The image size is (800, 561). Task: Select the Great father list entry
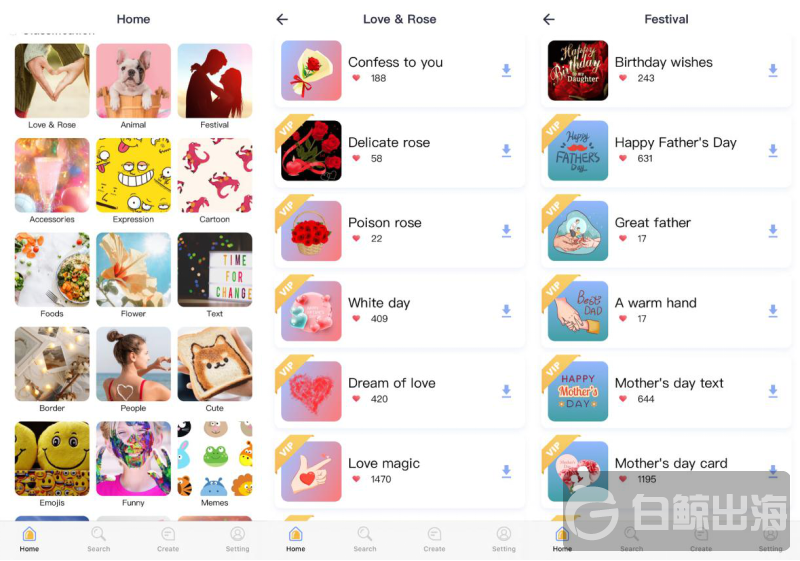(666, 231)
